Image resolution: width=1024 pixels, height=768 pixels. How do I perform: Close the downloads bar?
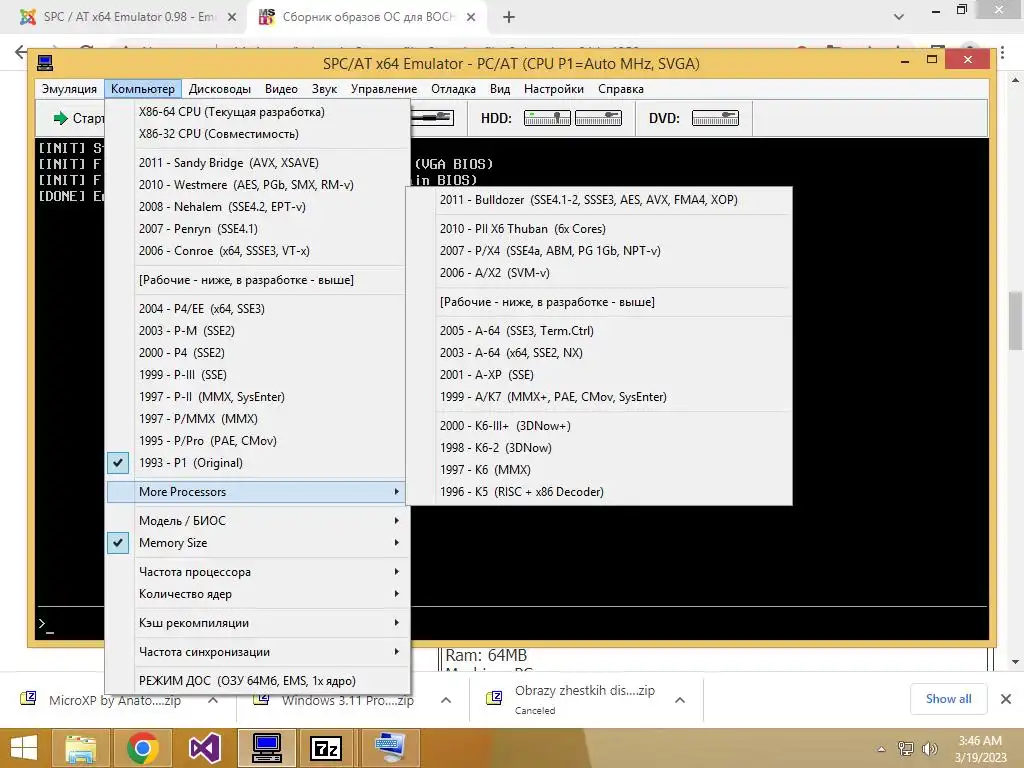click(x=1006, y=699)
